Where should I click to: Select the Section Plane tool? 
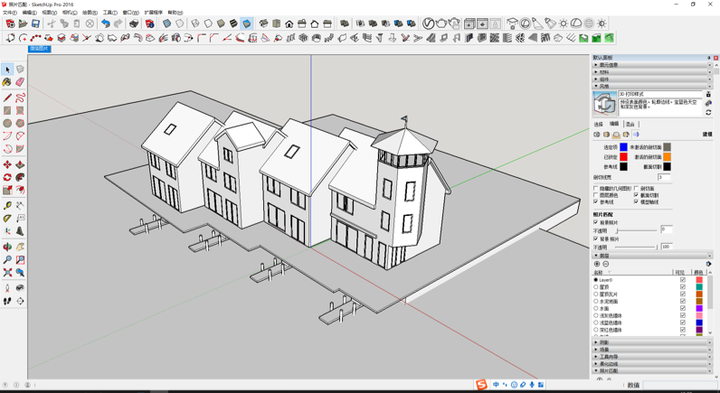(x=20, y=301)
